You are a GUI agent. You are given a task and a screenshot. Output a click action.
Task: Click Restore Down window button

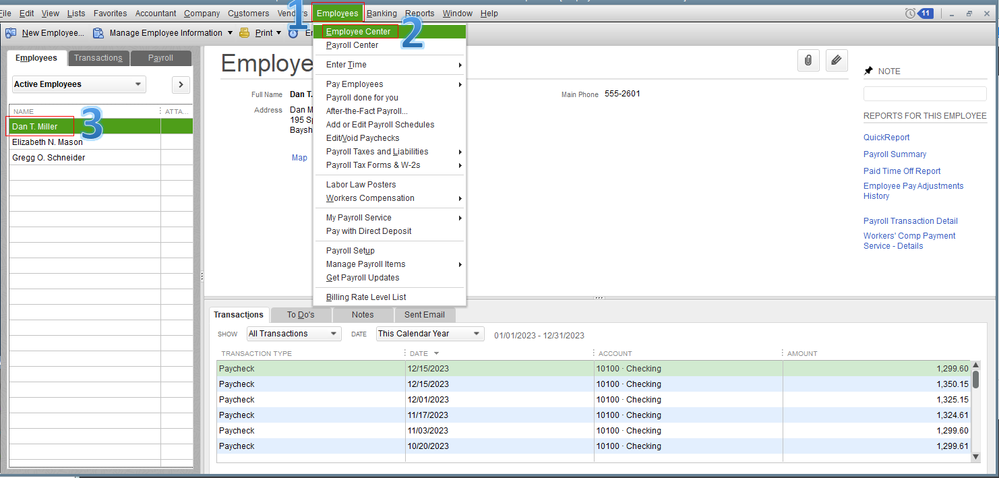(x=968, y=13)
